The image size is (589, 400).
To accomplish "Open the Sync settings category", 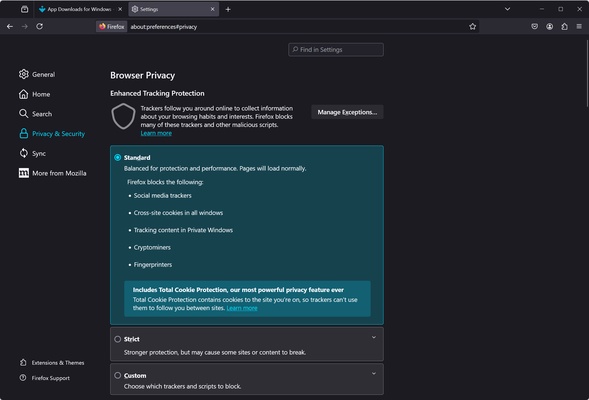I will coord(33,153).
